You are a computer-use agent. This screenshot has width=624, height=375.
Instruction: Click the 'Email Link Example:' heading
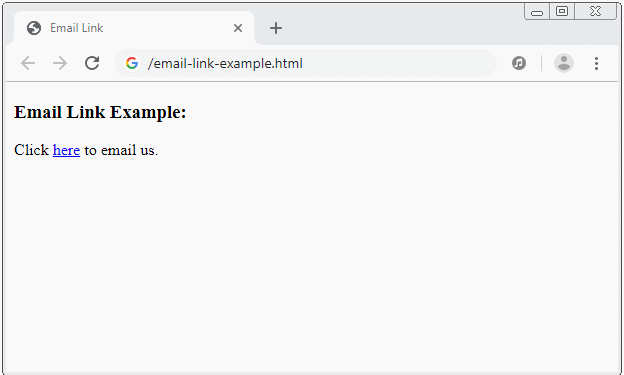(x=100, y=112)
